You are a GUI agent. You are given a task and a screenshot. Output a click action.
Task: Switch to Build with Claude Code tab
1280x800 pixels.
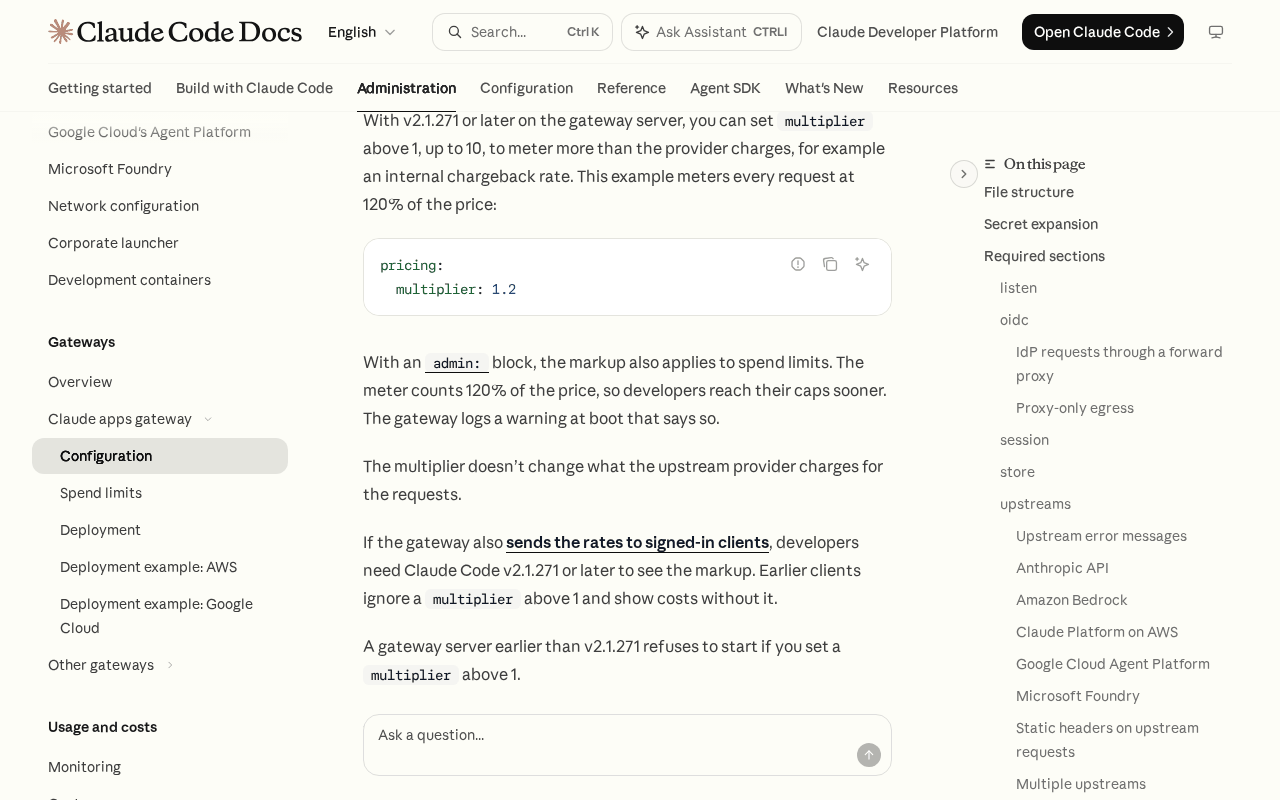[x=254, y=88]
